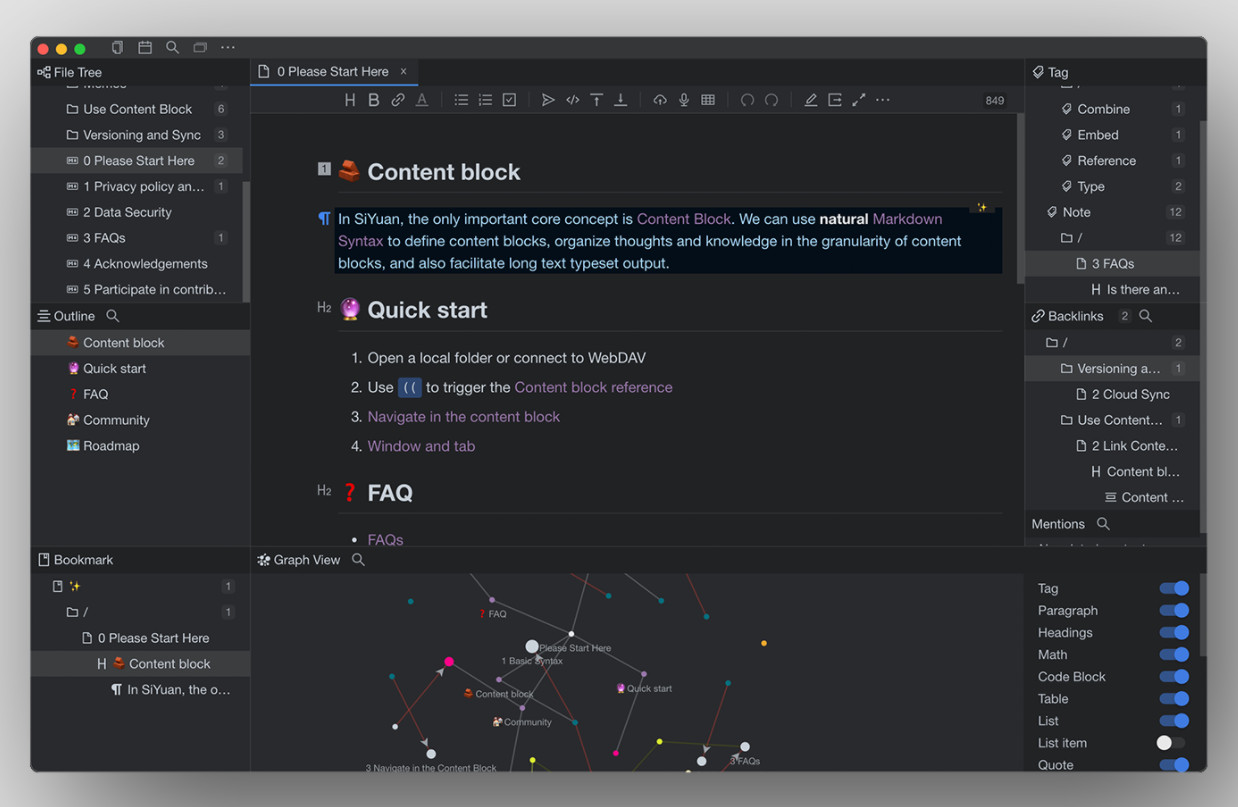1238x807 pixels.
Task: Open 0 Please Start Here in Bookmark panel
Action: [x=140, y=638]
